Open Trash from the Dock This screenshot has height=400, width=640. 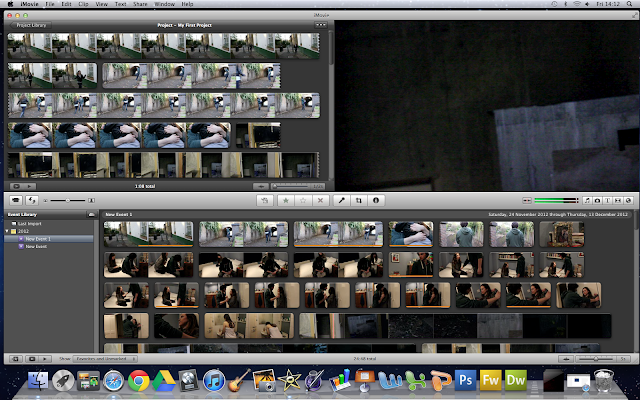click(x=604, y=380)
